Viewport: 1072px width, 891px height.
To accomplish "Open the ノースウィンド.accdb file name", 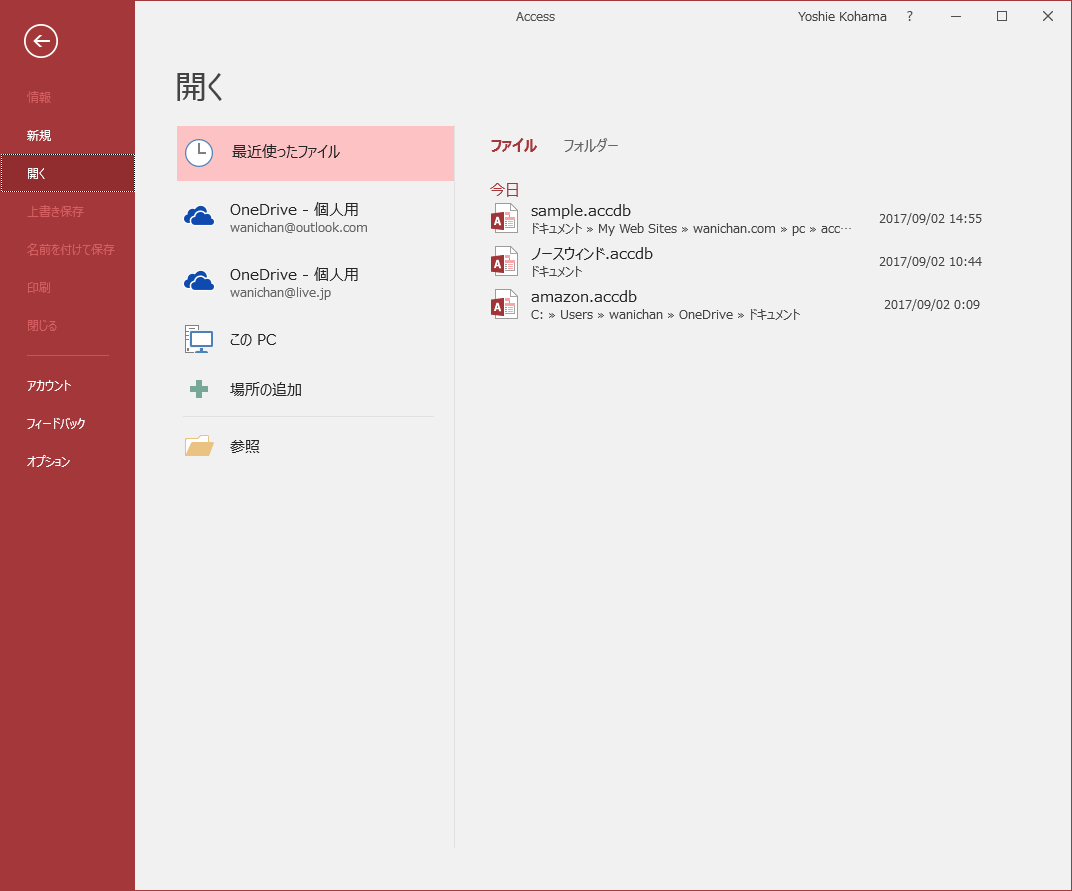I will pyautogui.click(x=591, y=254).
